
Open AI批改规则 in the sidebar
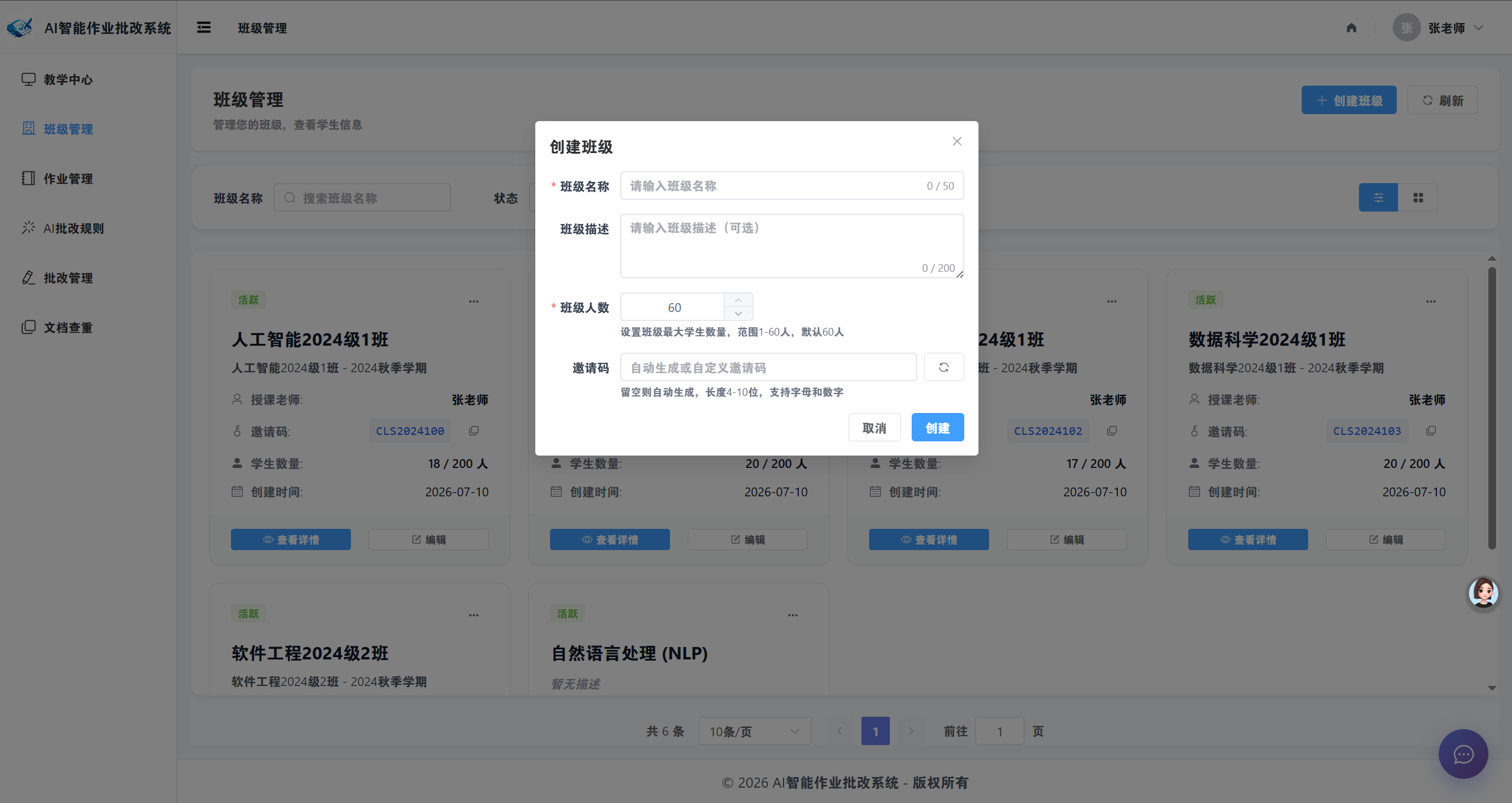pyautogui.click(x=89, y=228)
